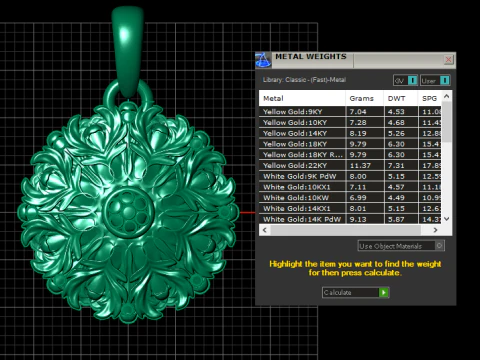Select the Yellow Gold:10KY row
Image resolution: width=480 pixels, height=360 pixels.
coord(350,122)
